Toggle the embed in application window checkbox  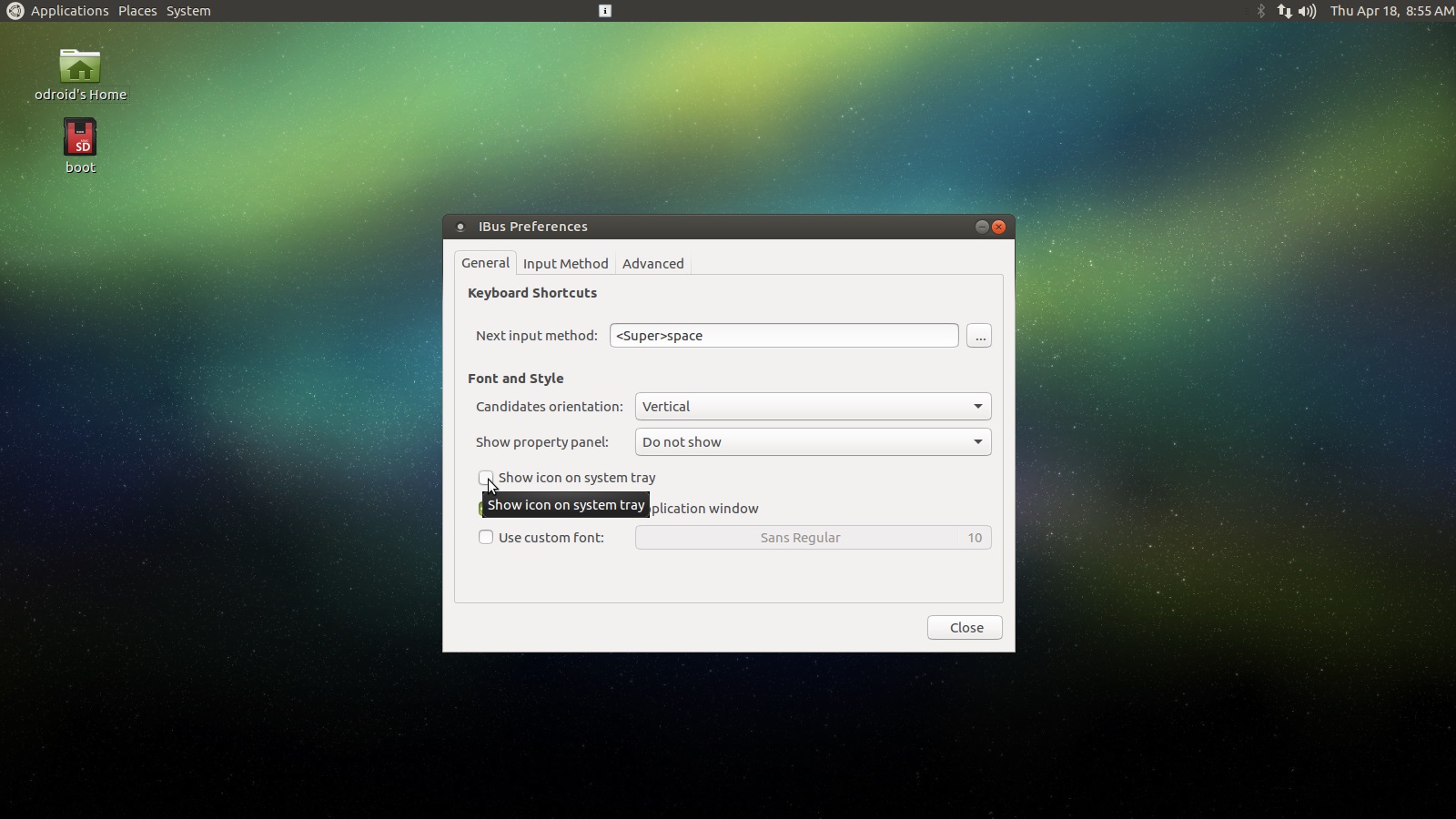486,508
